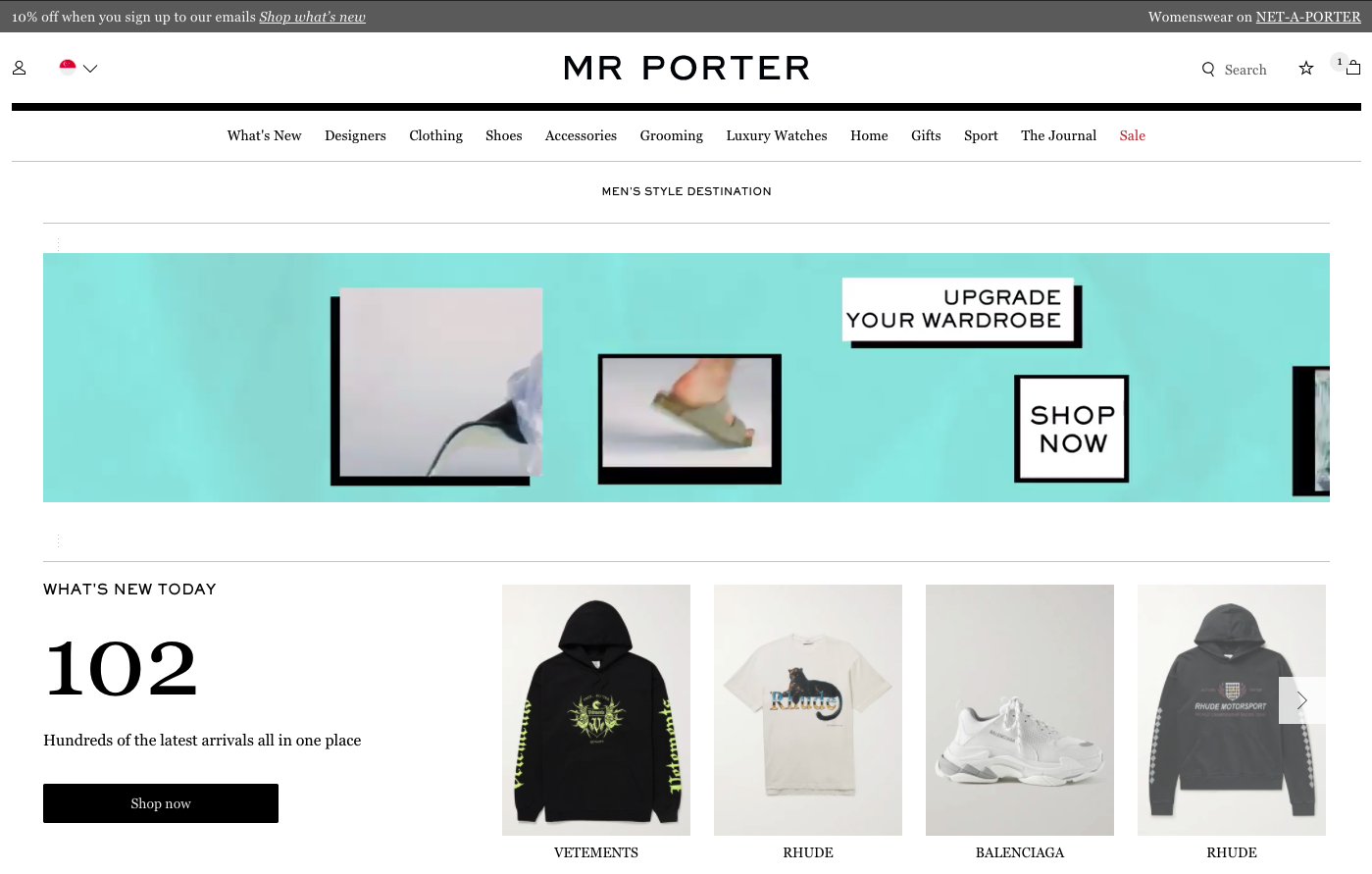Open the shopping bag icon
Viewport: 1372px width, 874px height.
click(x=1353, y=68)
